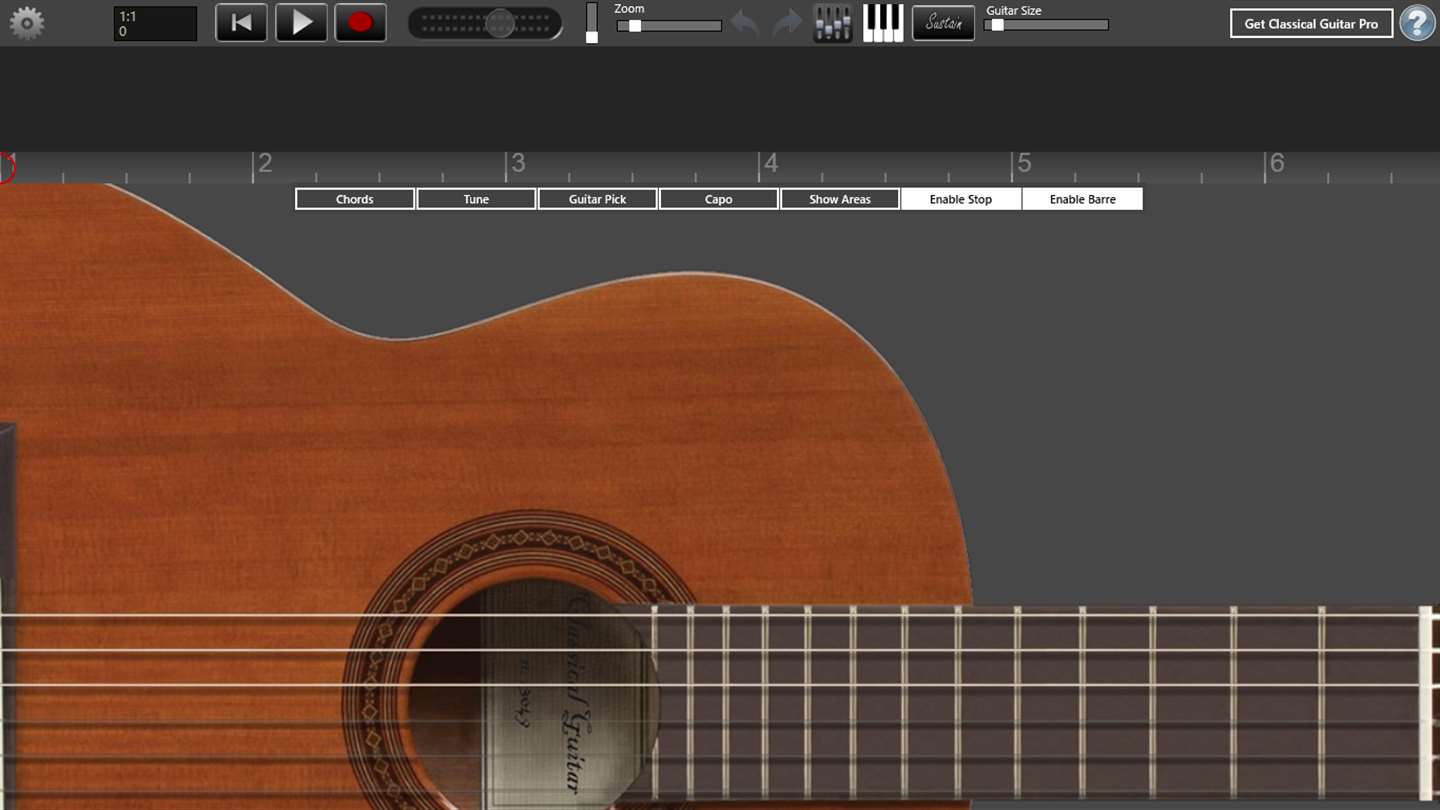
Task: Redo the action with the forward arrow
Action: [x=787, y=23]
